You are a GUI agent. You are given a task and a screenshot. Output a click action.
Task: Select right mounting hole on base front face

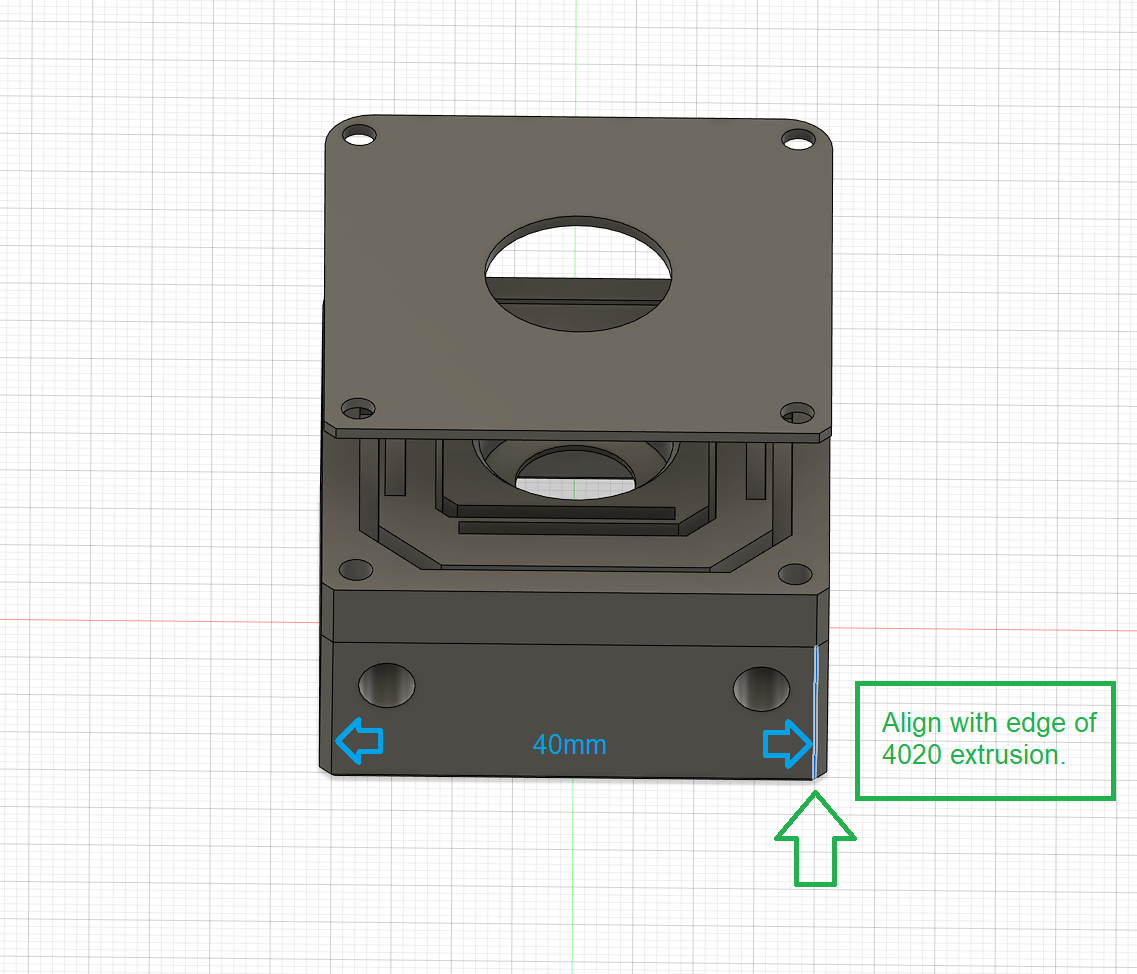point(761,689)
